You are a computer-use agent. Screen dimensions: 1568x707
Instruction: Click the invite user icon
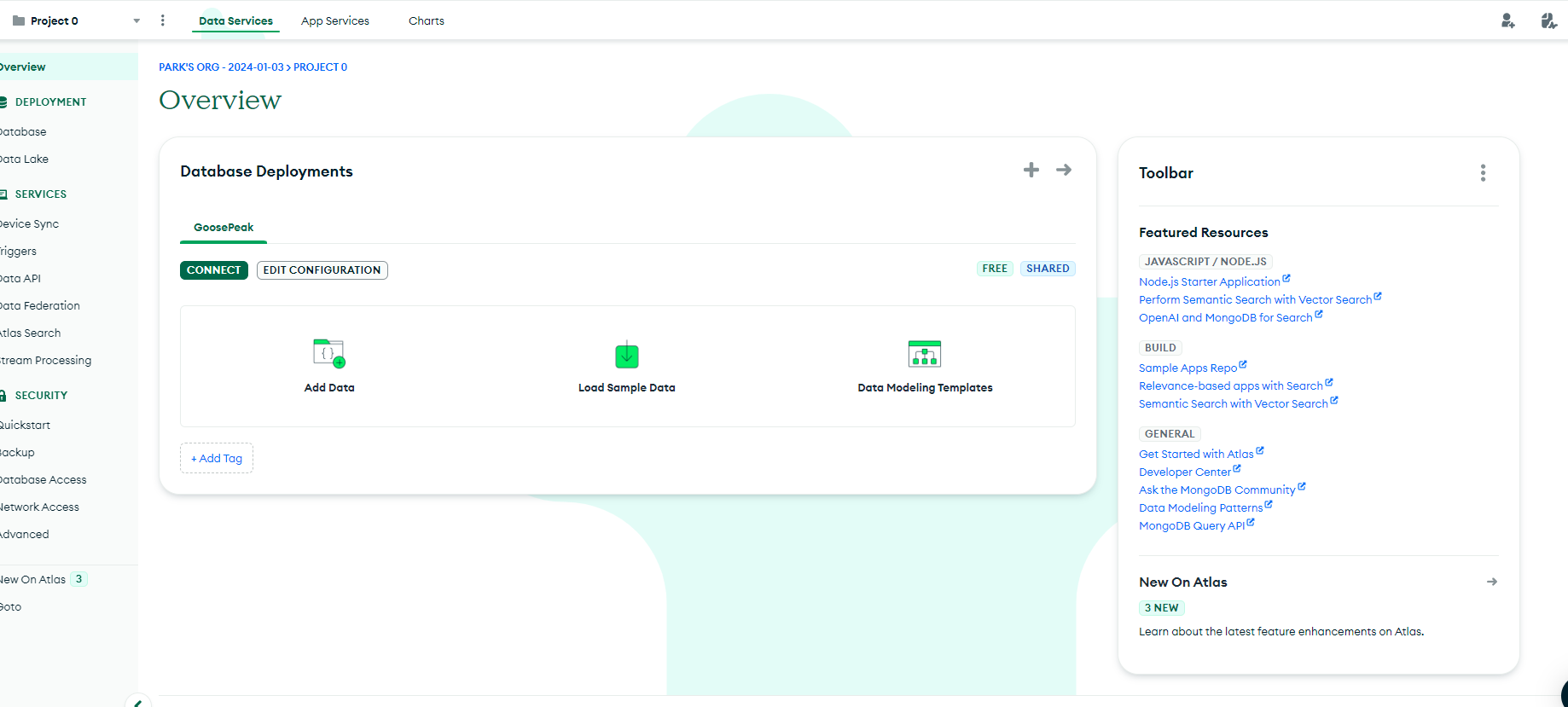[x=1507, y=20]
